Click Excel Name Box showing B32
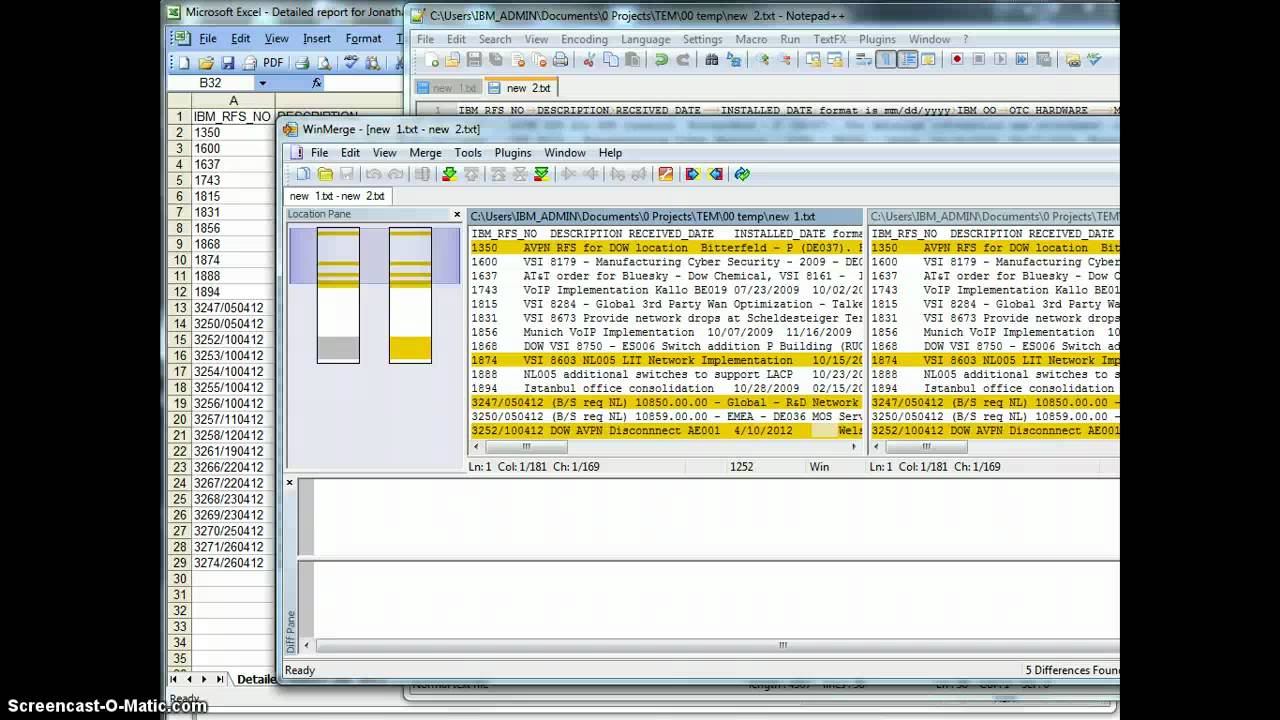 point(211,83)
